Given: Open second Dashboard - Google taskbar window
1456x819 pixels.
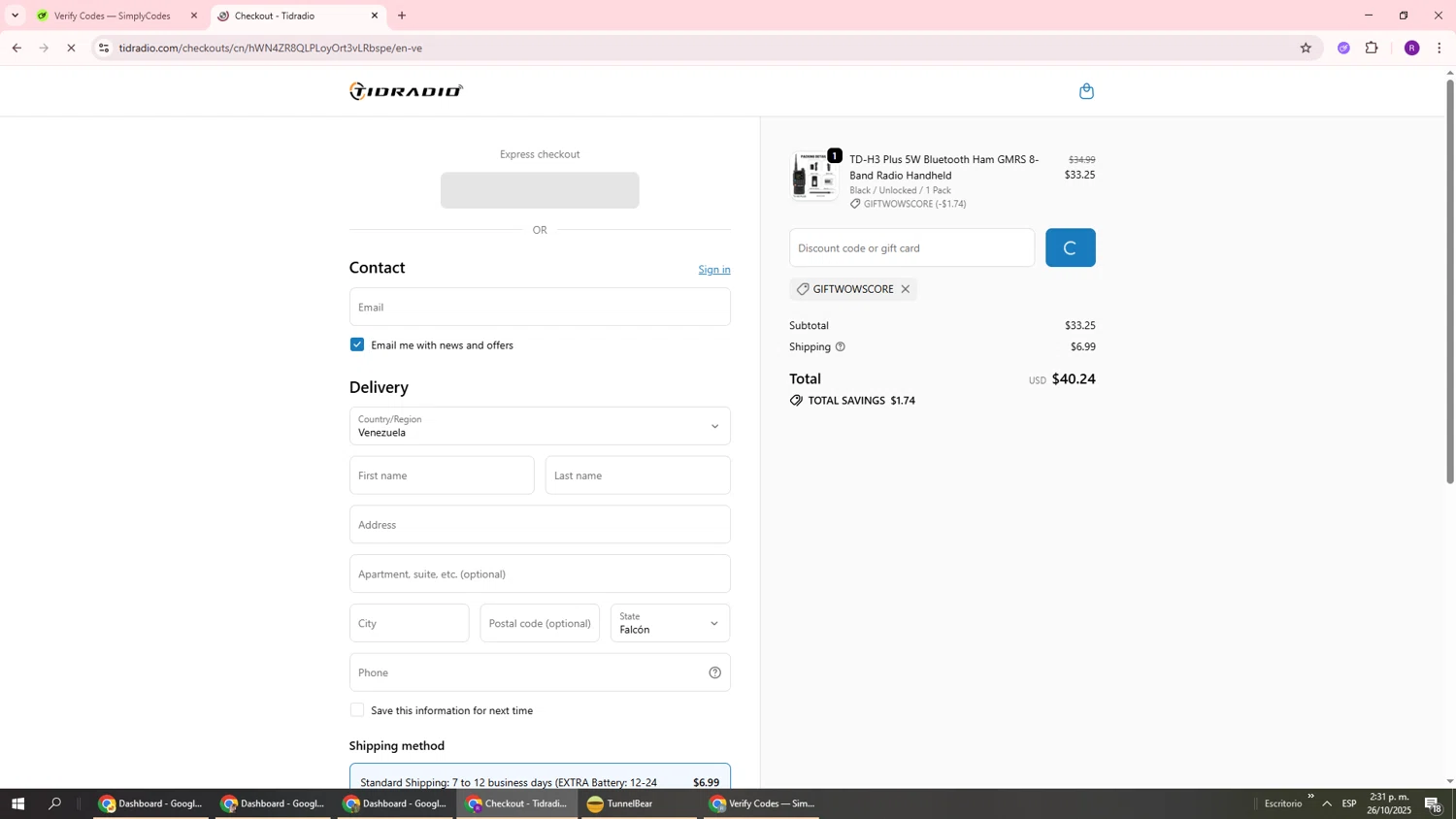Looking at the screenshot, I should (x=273, y=803).
